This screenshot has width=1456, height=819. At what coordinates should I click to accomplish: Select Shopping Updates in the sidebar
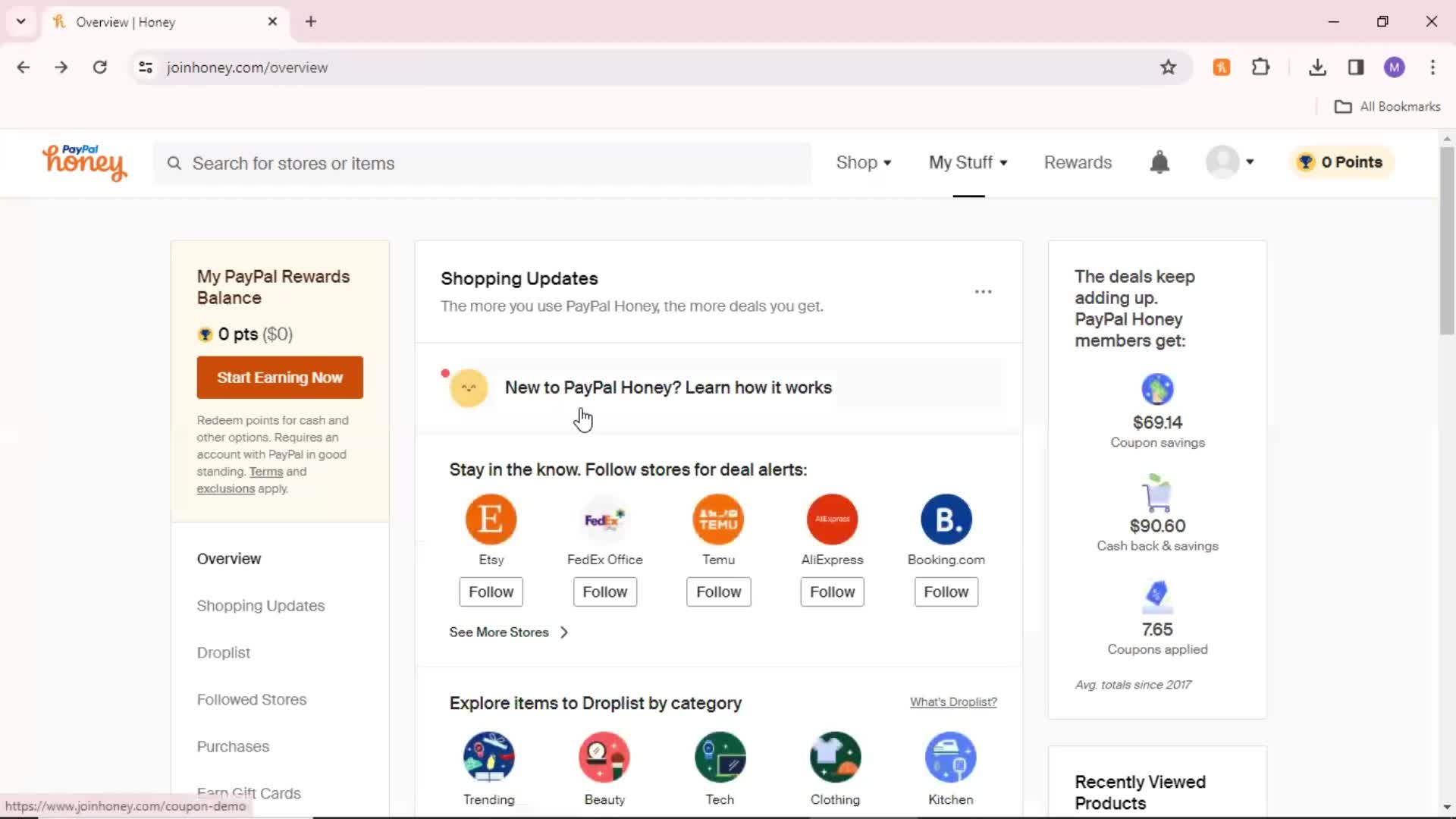tap(261, 606)
